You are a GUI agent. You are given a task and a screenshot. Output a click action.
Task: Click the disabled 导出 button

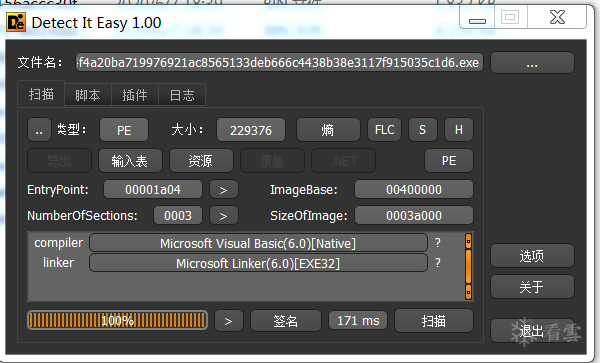(x=59, y=161)
